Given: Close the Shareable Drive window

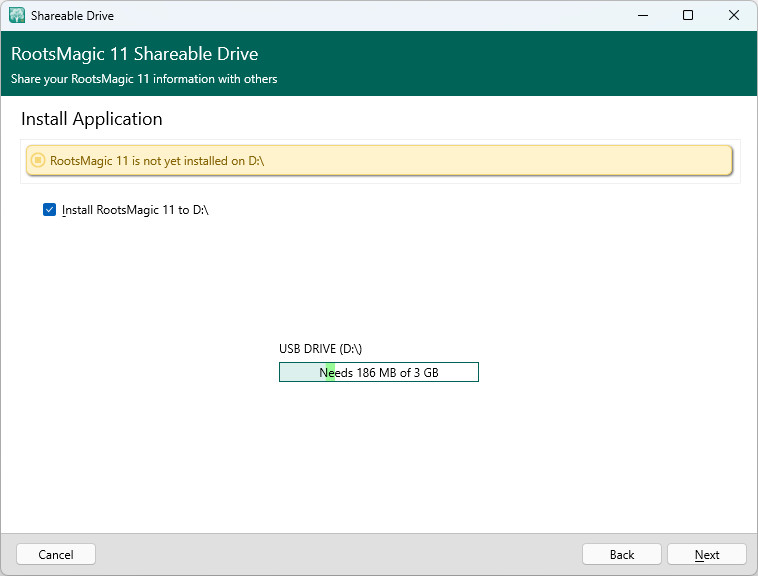Looking at the screenshot, I should point(733,15).
